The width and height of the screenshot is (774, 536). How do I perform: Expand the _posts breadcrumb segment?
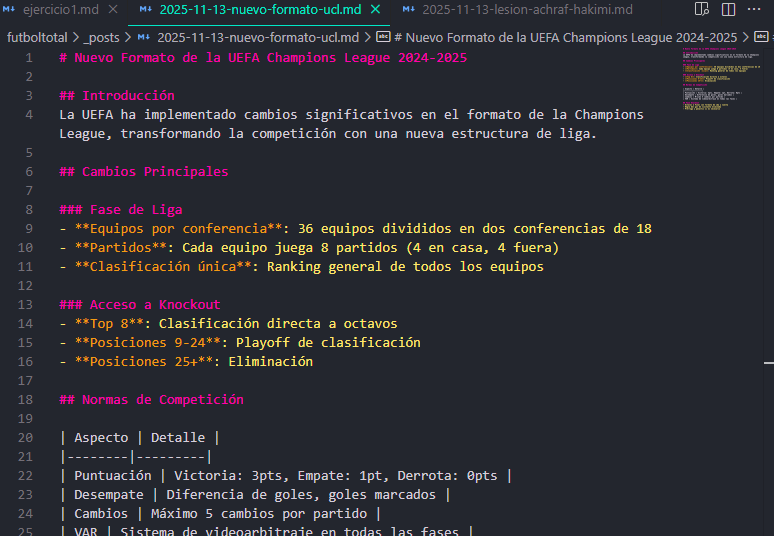[x=102, y=37]
